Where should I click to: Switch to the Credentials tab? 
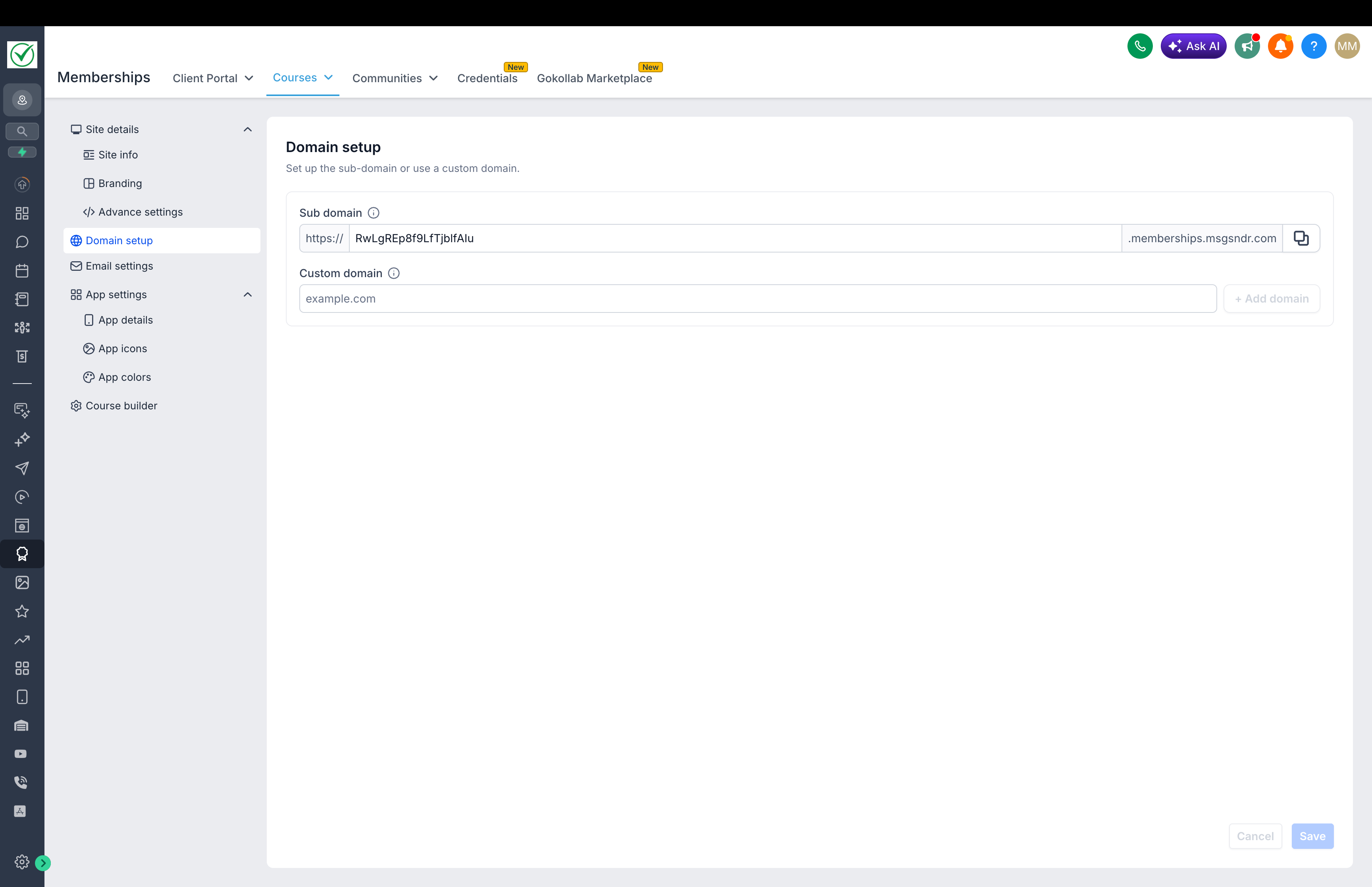[487, 78]
